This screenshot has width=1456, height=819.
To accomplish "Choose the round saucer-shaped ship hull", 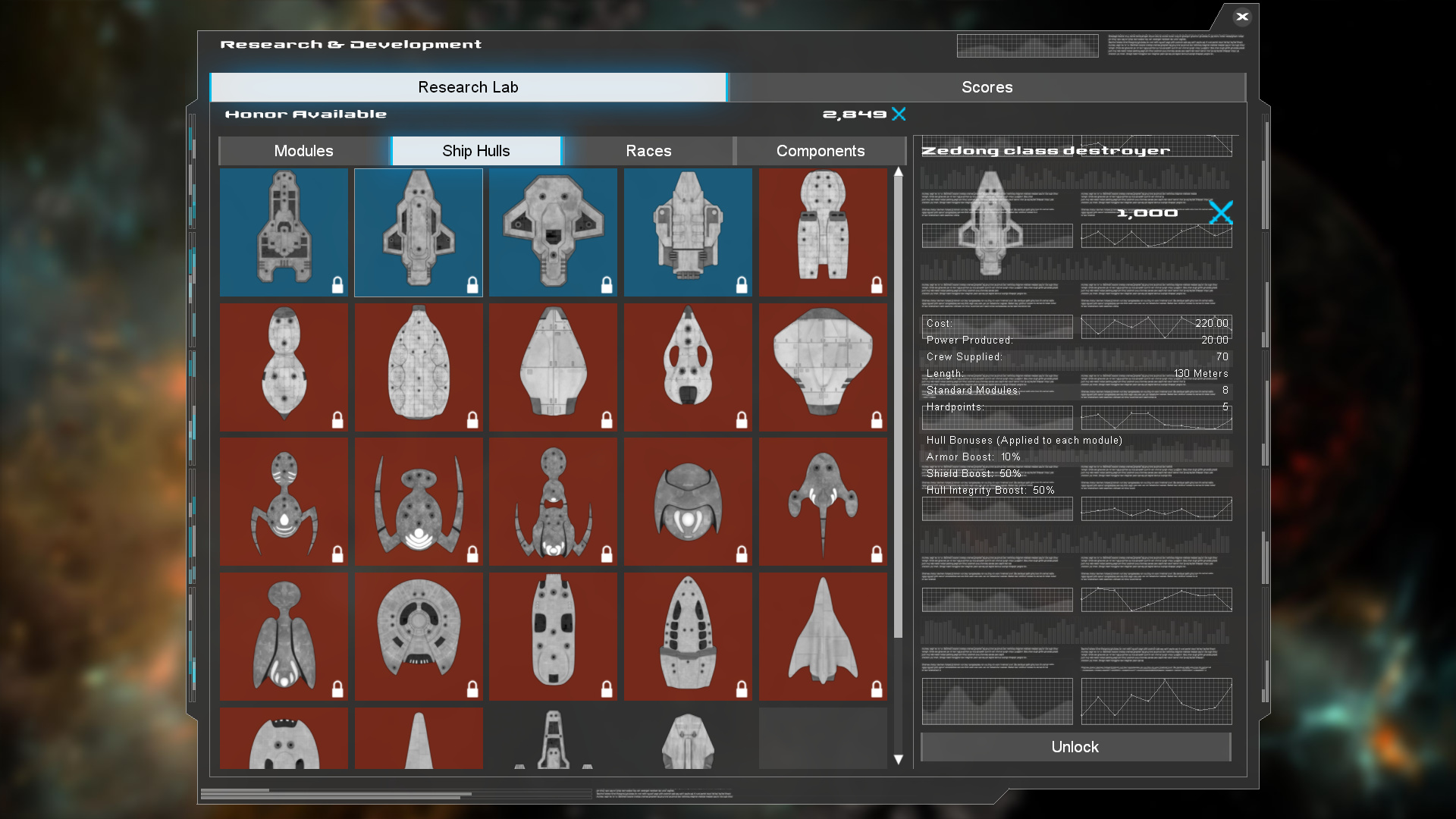I will tap(418, 635).
